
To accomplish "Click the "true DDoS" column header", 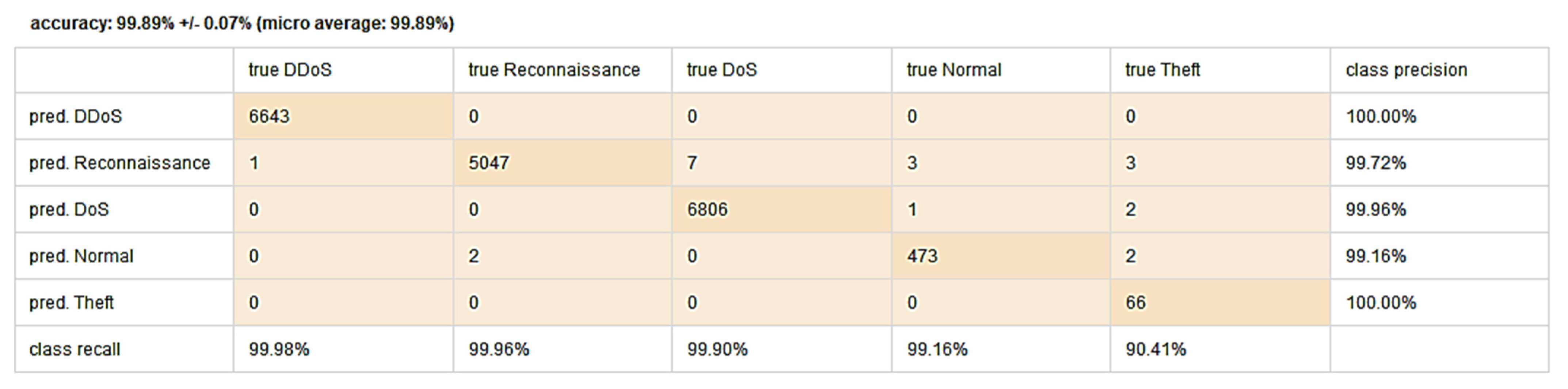I will (290, 70).
